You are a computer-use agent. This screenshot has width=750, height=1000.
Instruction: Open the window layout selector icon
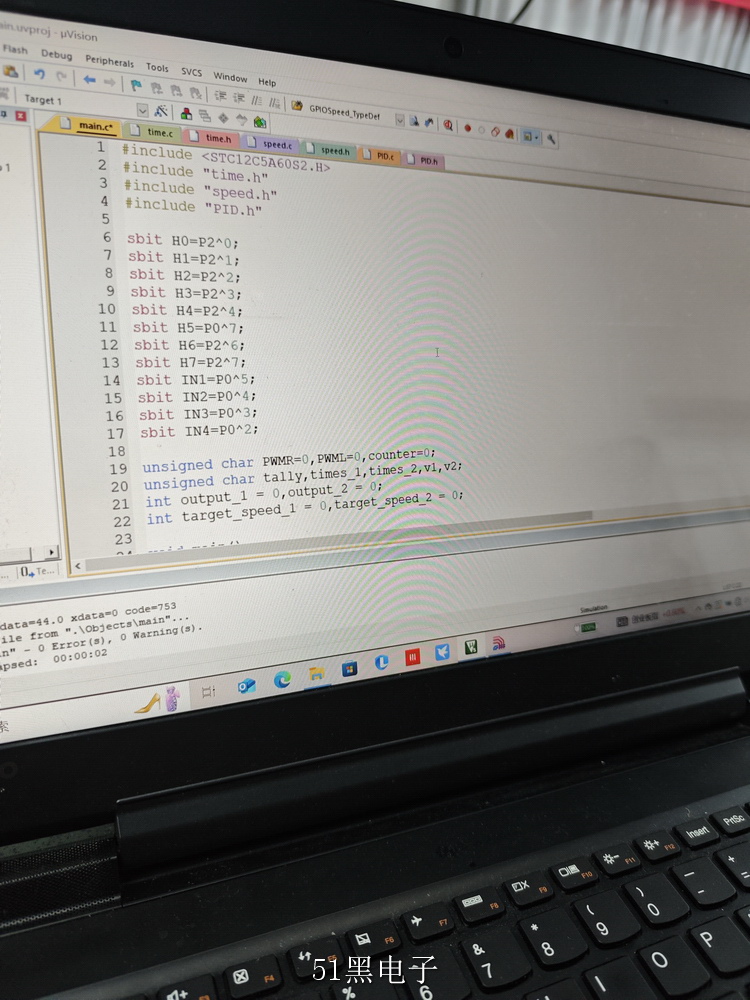[x=530, y=136]
